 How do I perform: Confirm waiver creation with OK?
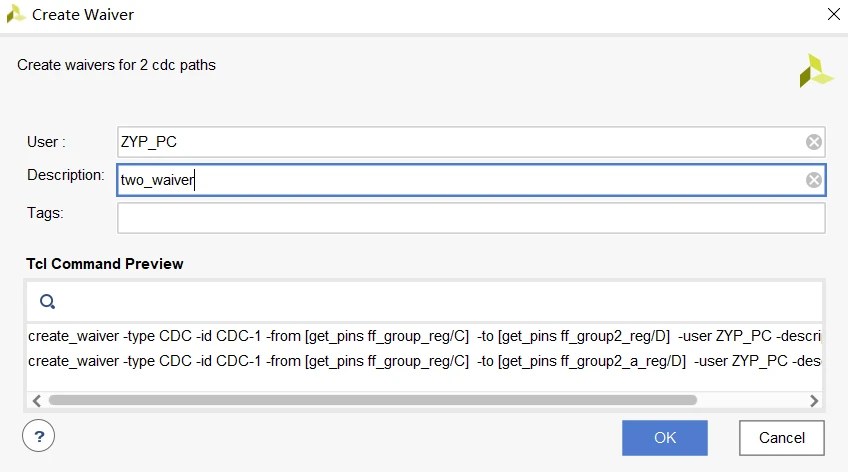coord(664,437)
